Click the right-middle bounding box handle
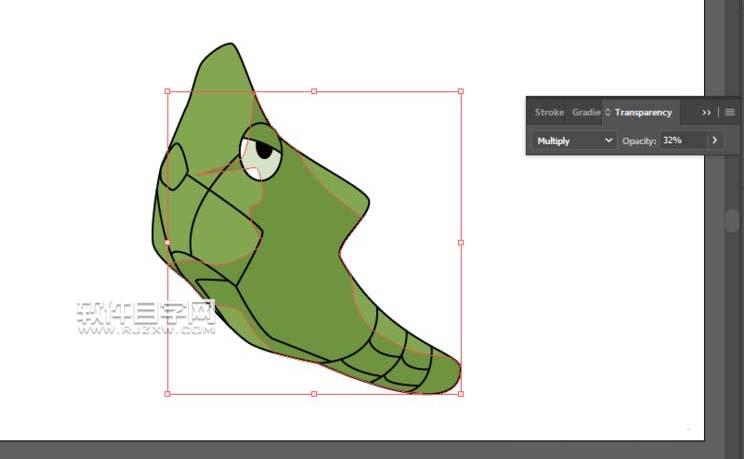This screenshot has width=744, height=459. point(461,243)
